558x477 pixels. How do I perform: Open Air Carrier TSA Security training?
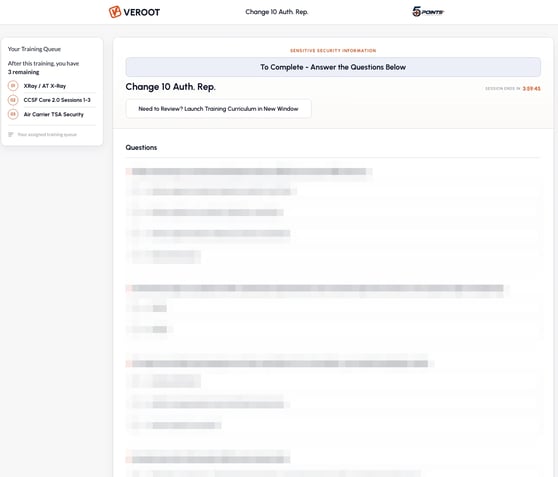[53, 114]
